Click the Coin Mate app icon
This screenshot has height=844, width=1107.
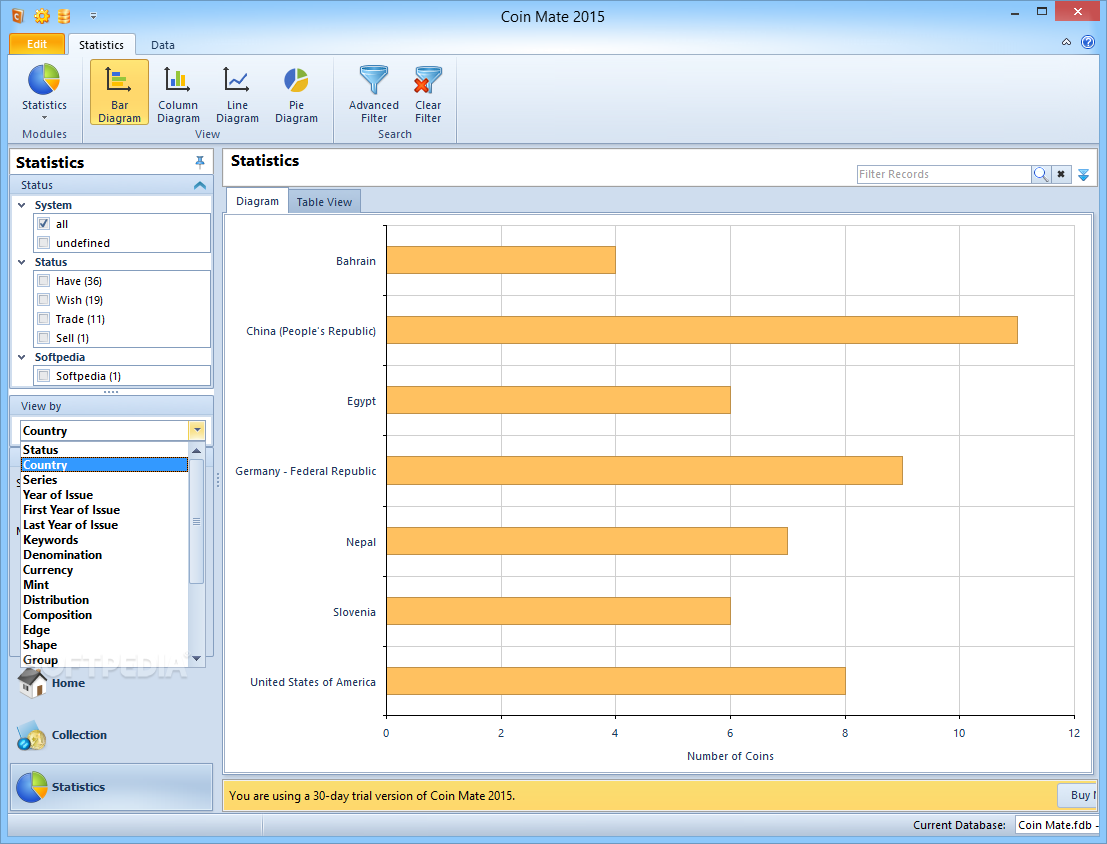(x=18, y=16)
